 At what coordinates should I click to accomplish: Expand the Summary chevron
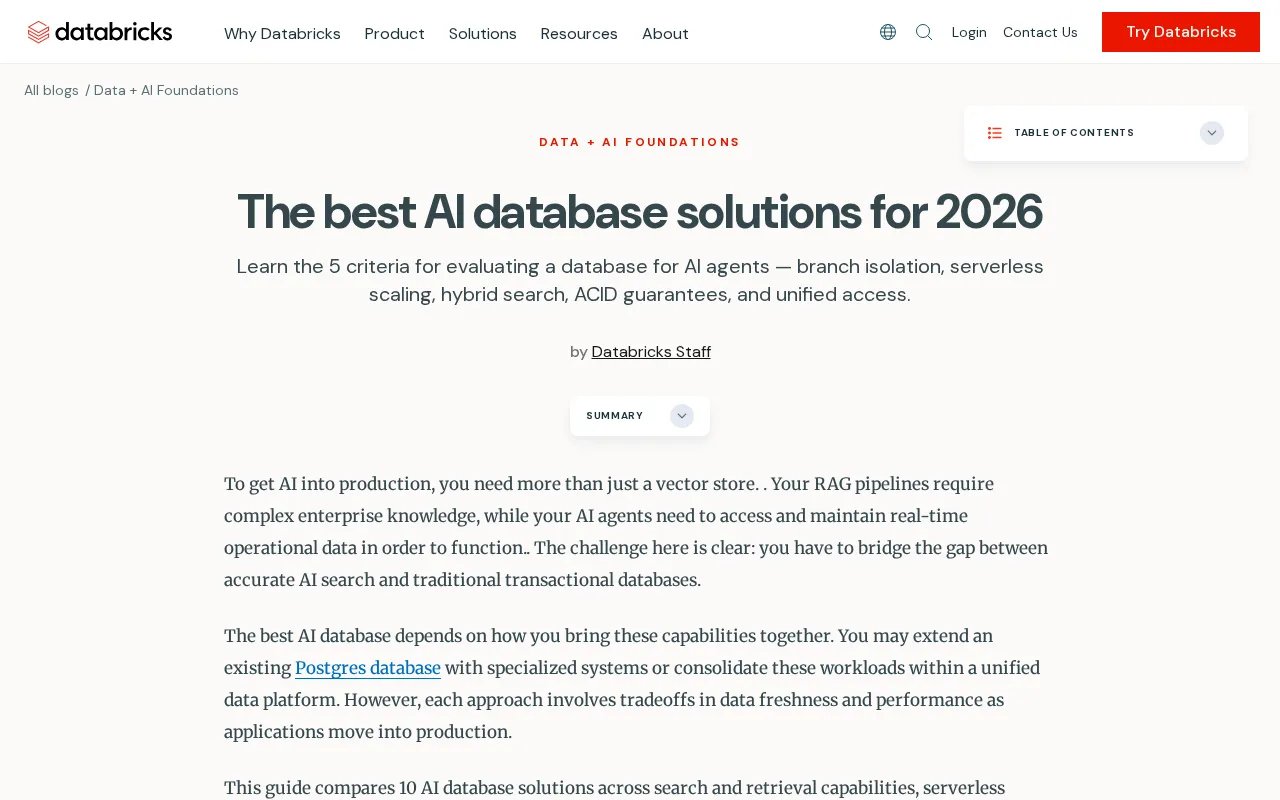pyautogui.click(x=682, y=416)
